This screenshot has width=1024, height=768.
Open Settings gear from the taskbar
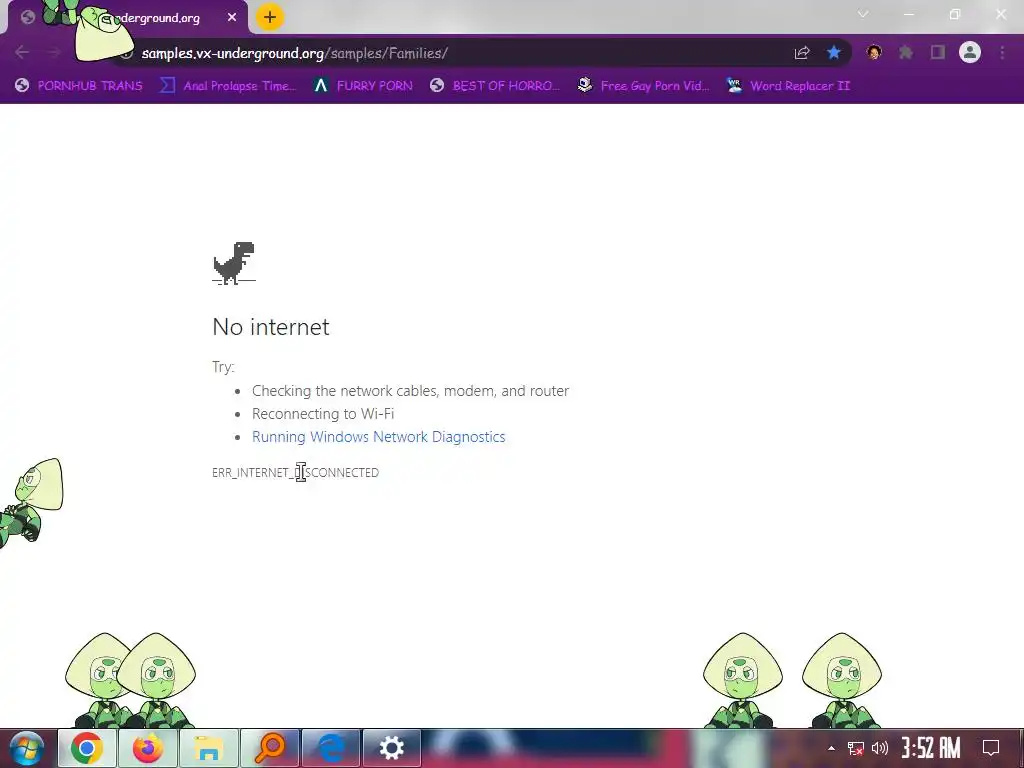pos(391,748)
